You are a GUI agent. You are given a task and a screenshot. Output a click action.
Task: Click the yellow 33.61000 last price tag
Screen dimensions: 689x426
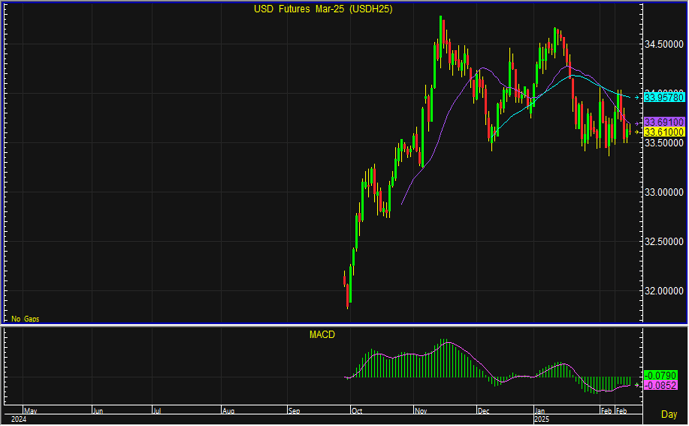663,132
